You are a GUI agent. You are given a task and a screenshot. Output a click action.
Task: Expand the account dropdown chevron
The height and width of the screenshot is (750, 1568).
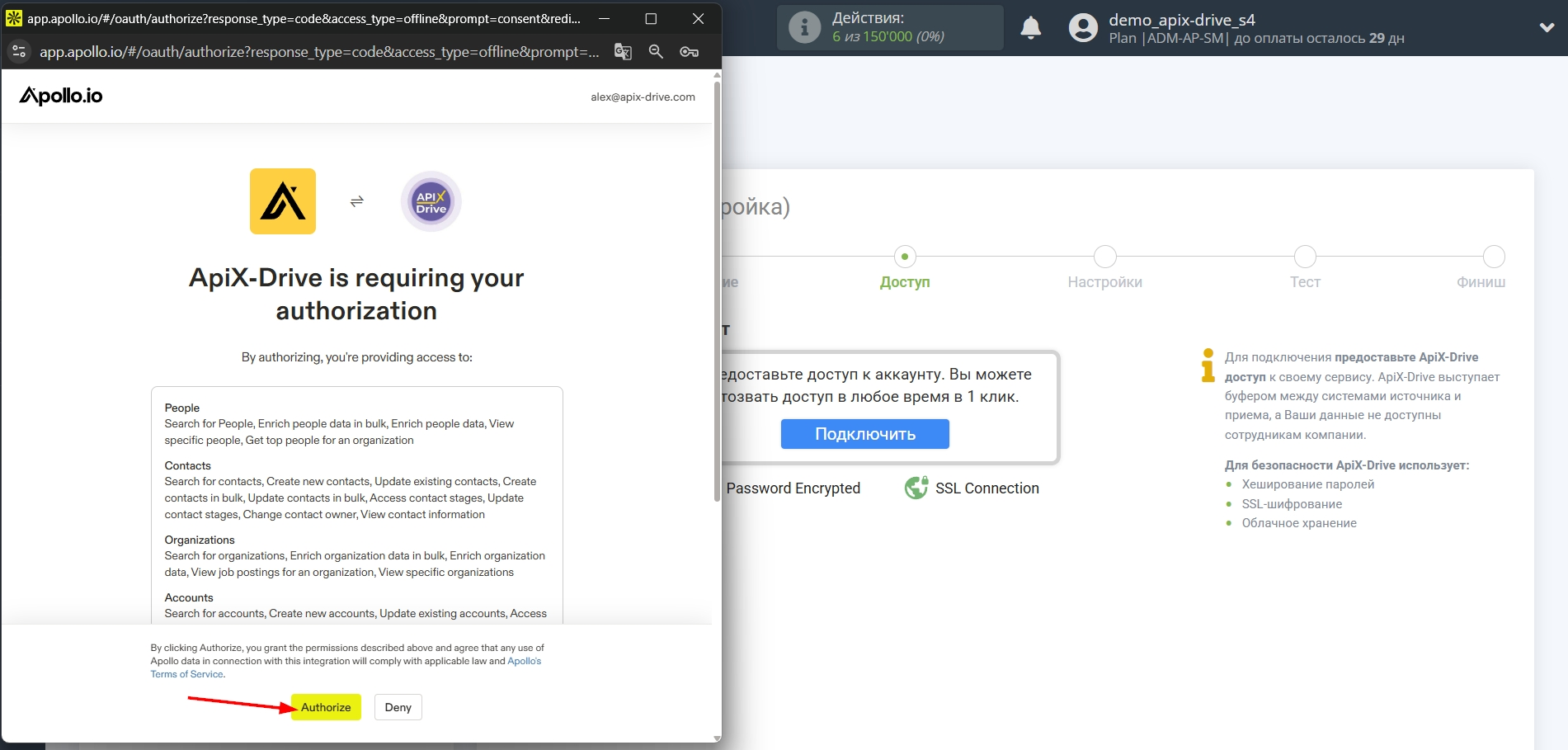(x=1547, y=27)
